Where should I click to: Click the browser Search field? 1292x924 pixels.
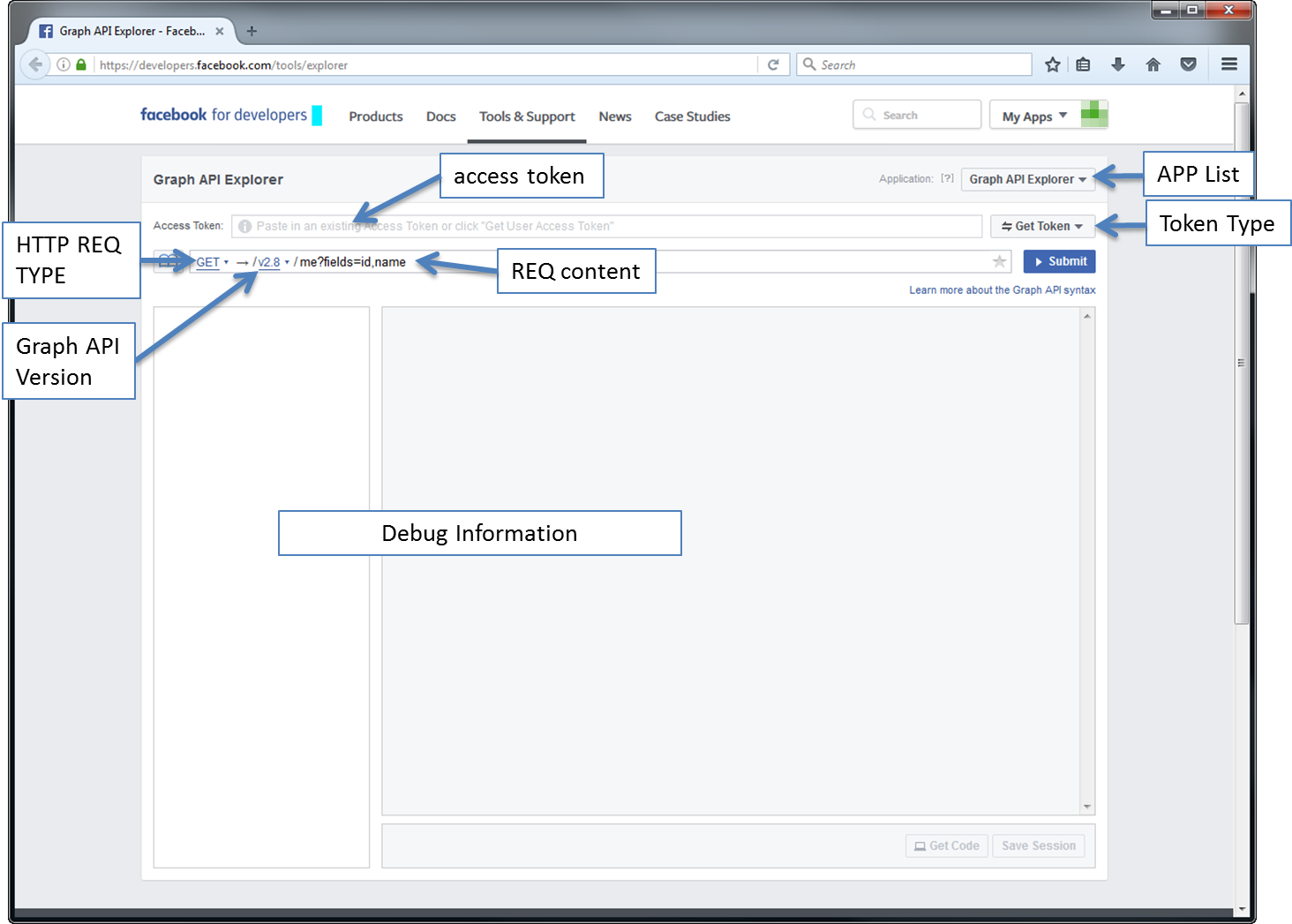click(914, 64)
